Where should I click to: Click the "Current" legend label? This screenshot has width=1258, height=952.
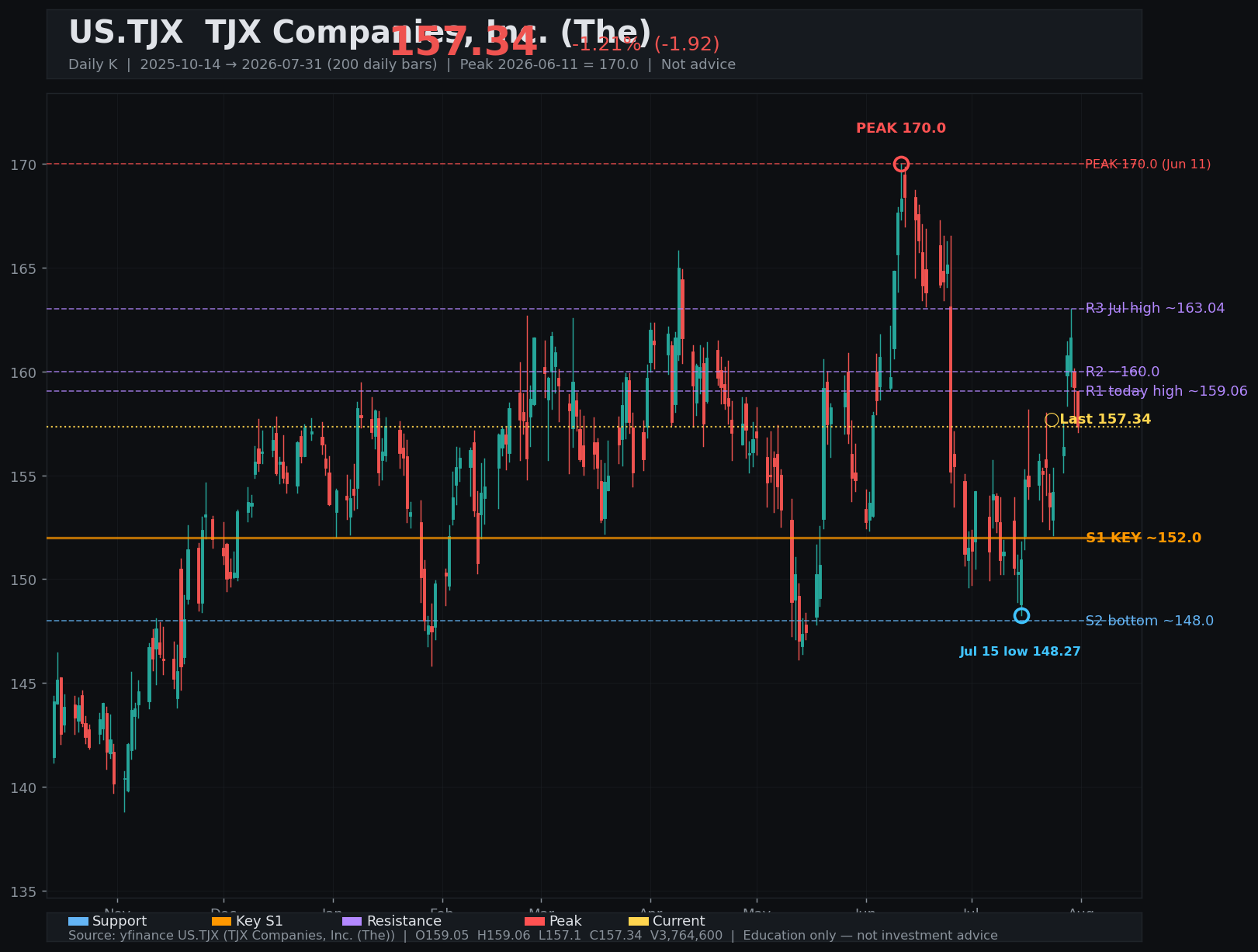coord(679,921)
